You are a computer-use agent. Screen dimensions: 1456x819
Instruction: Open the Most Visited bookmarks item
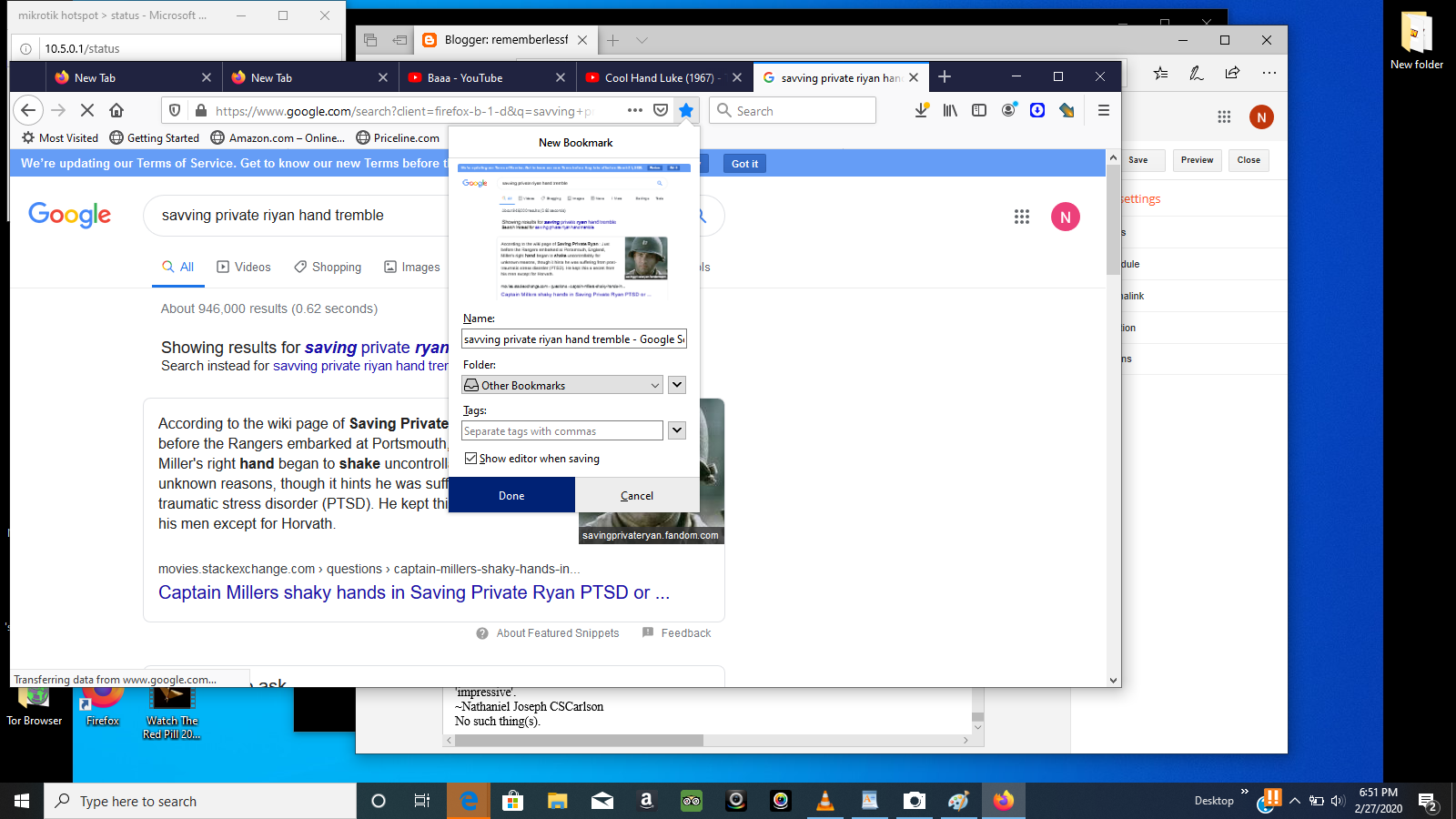(60, 138)
